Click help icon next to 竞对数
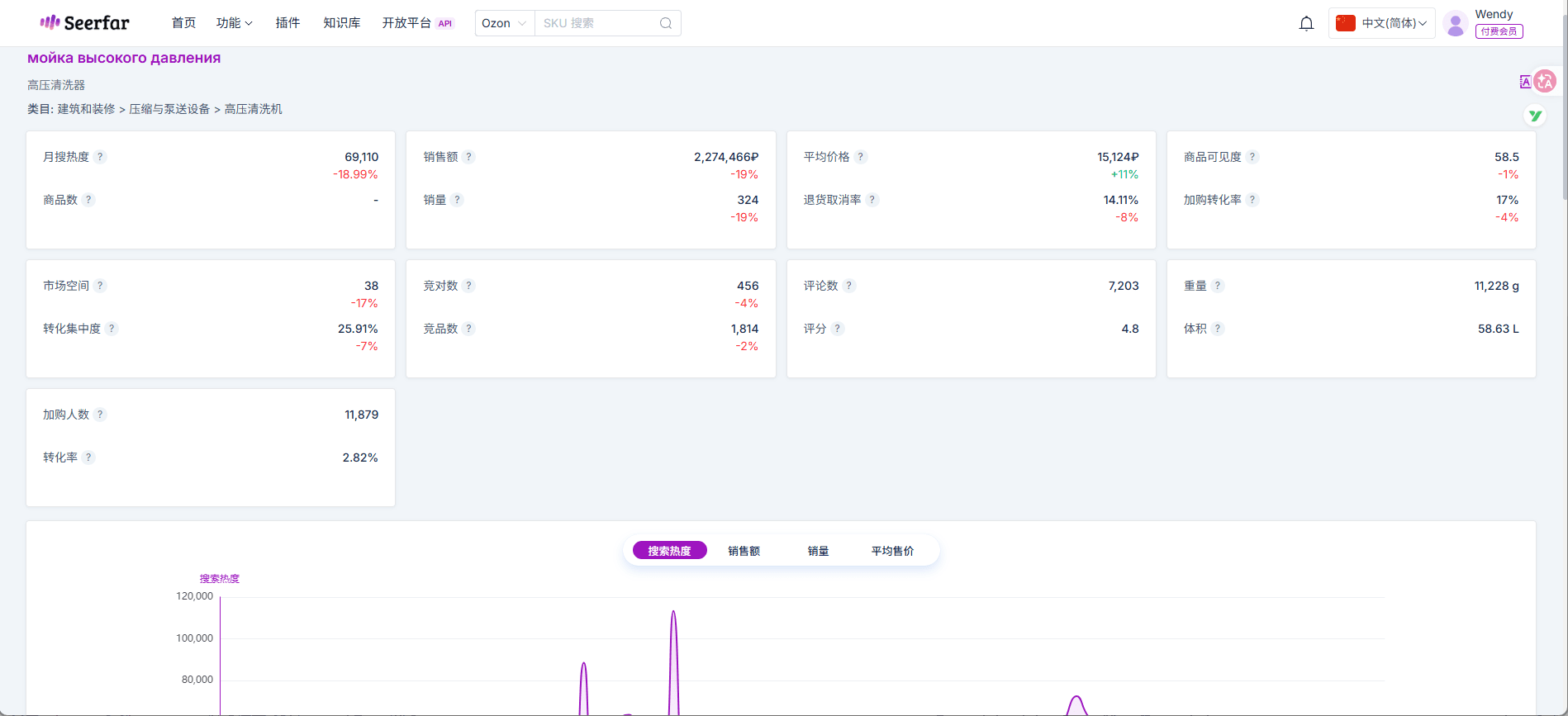 [x=468, y=286]
